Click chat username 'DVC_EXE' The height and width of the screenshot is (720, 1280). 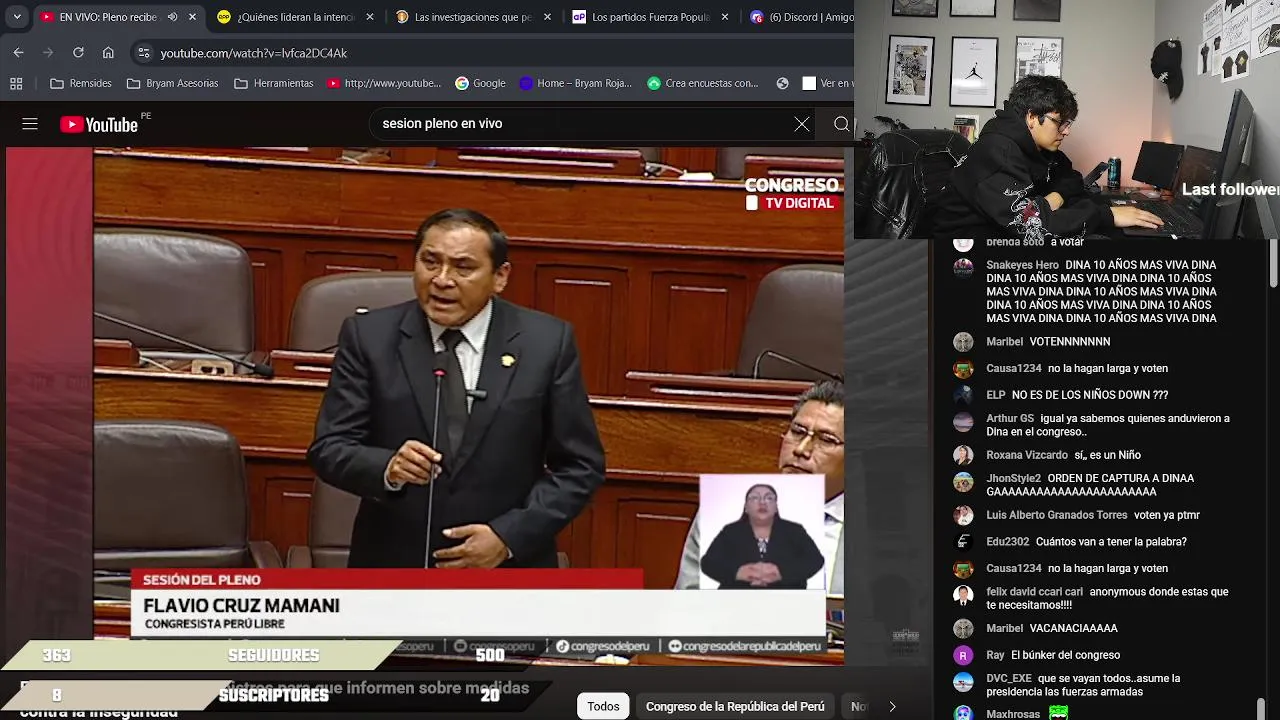pyautogui.click(x=1008, y=679)
